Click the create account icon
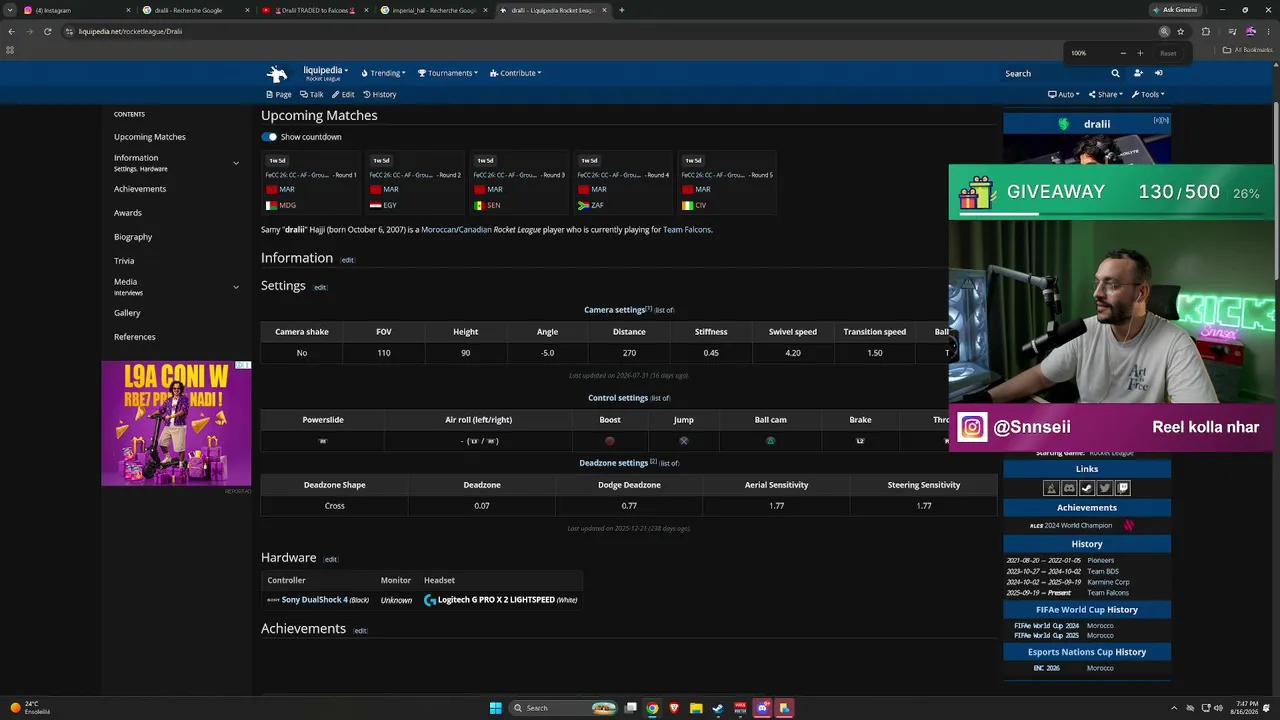 [1138, 73]
